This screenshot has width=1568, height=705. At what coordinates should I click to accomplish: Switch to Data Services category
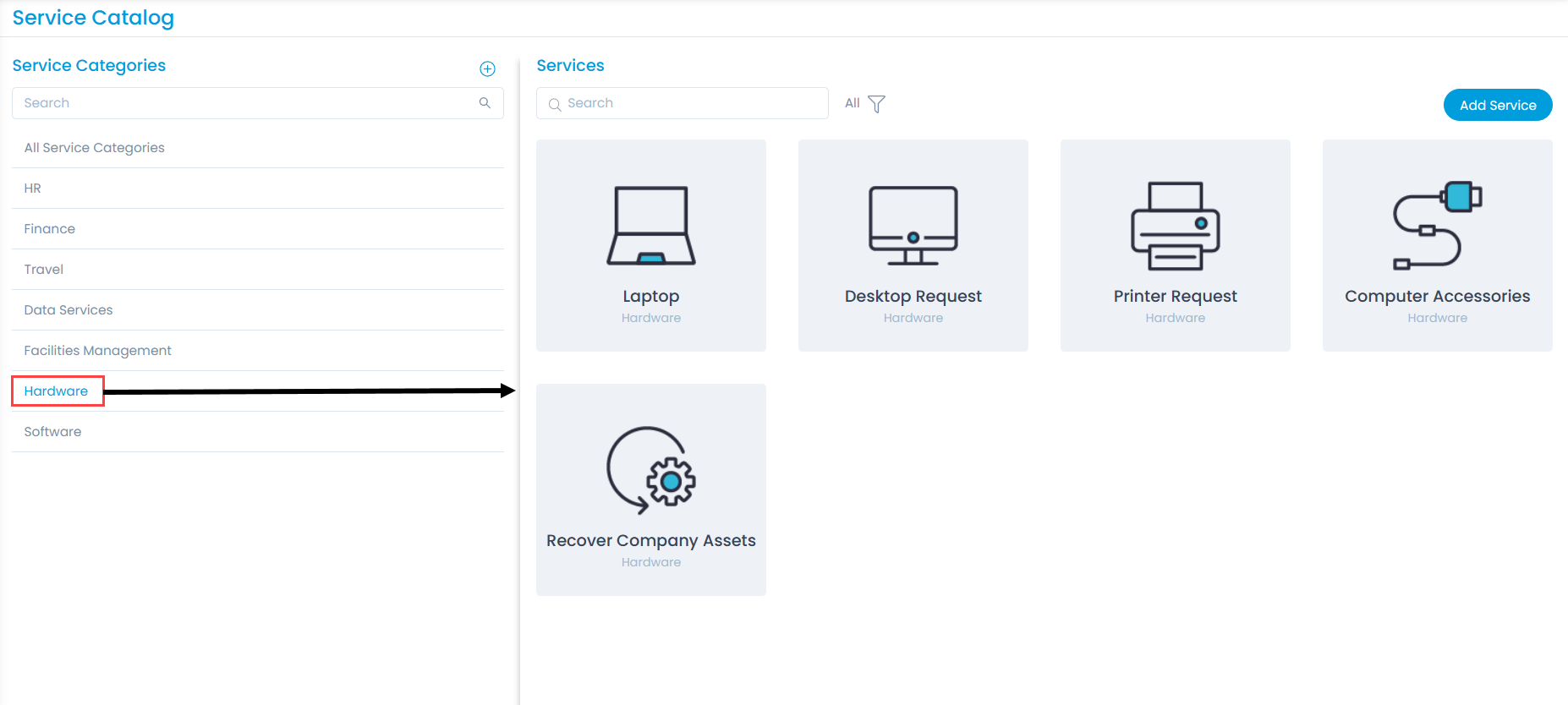69,310
